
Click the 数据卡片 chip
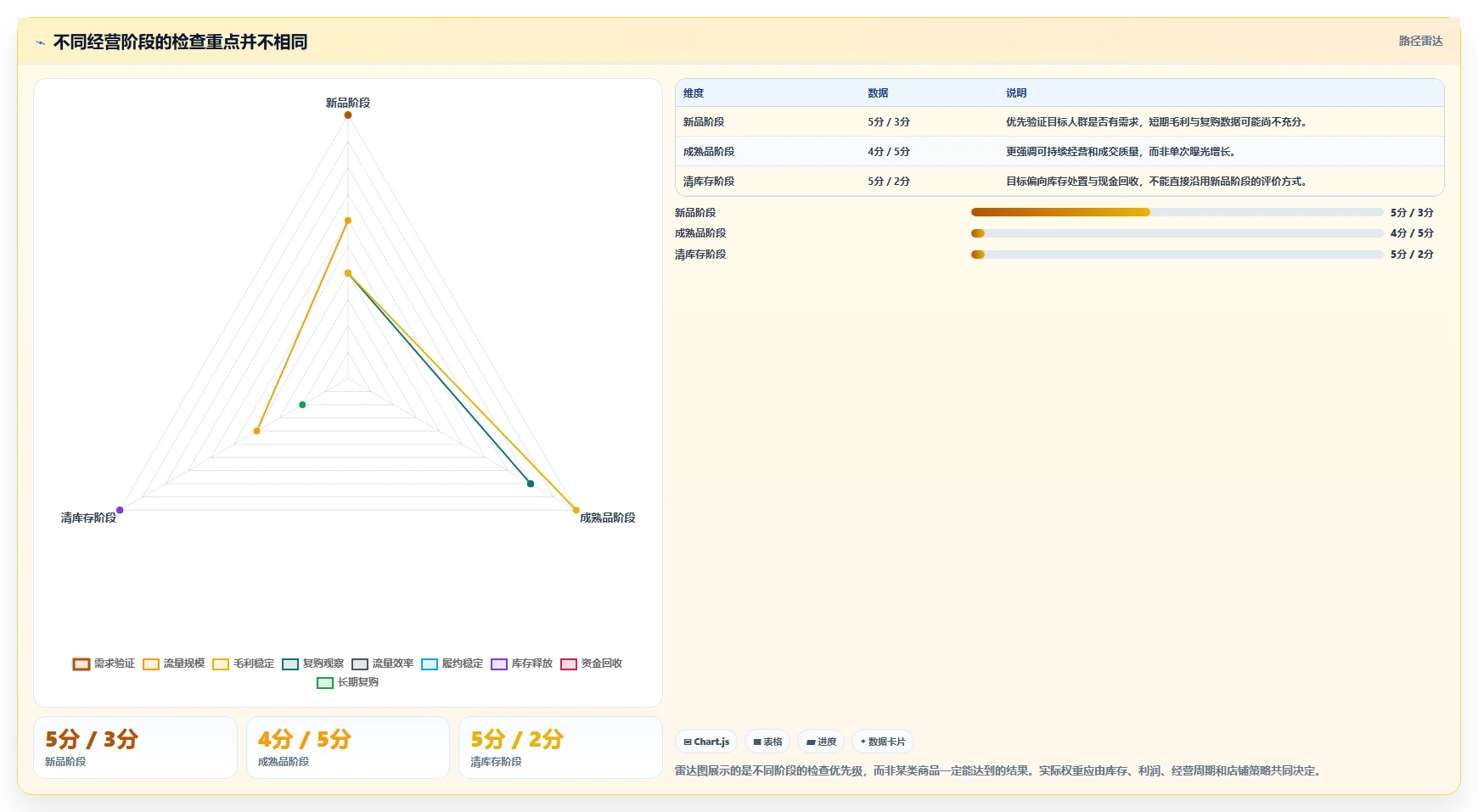883,742
